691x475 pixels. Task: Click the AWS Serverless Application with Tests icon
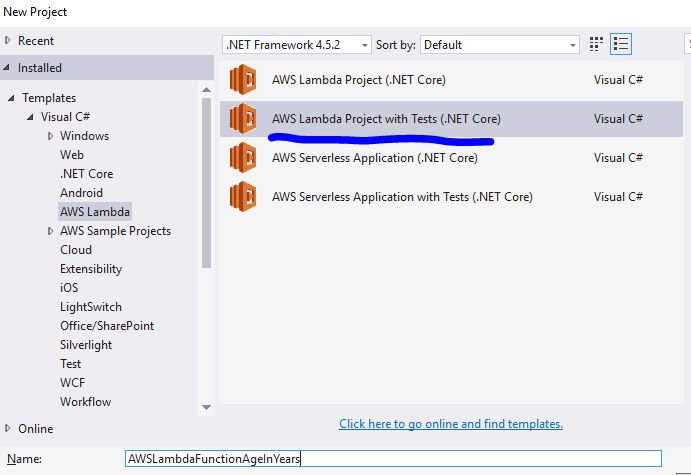[x=243, y=197]
